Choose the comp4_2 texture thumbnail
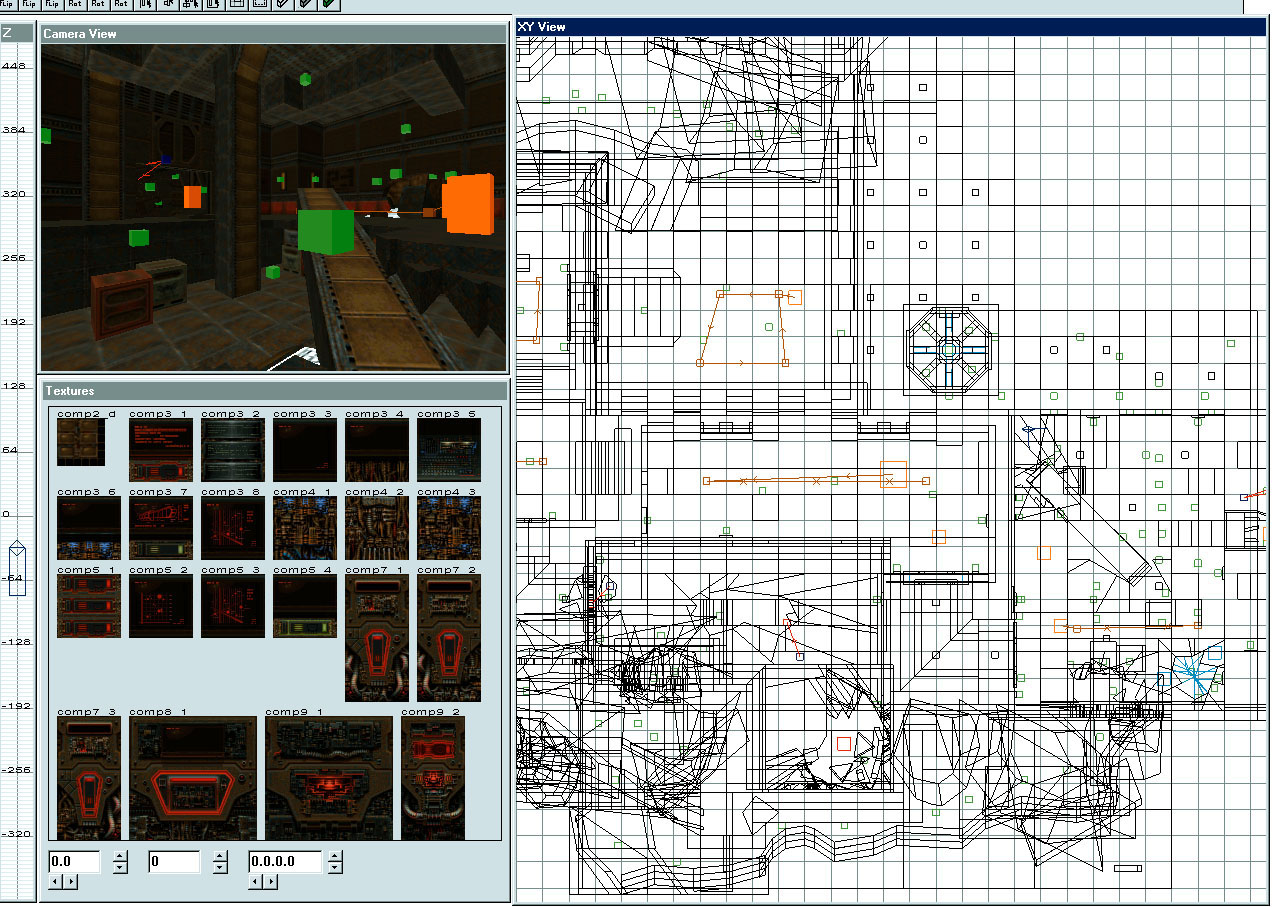The width and height of the screenshot is (1280, 907). [377, 528]
